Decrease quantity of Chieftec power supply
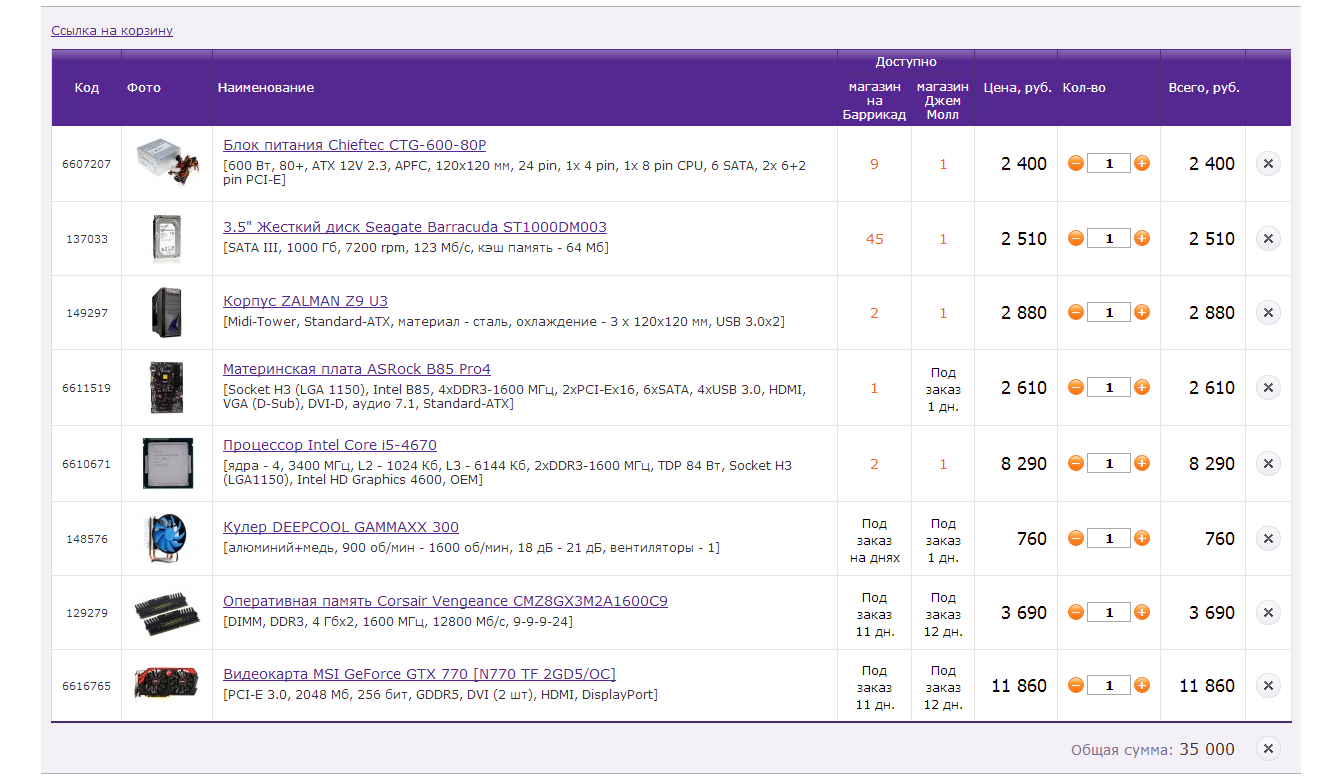Screen dimensions: 1333x781 (x=1076, y=163)
